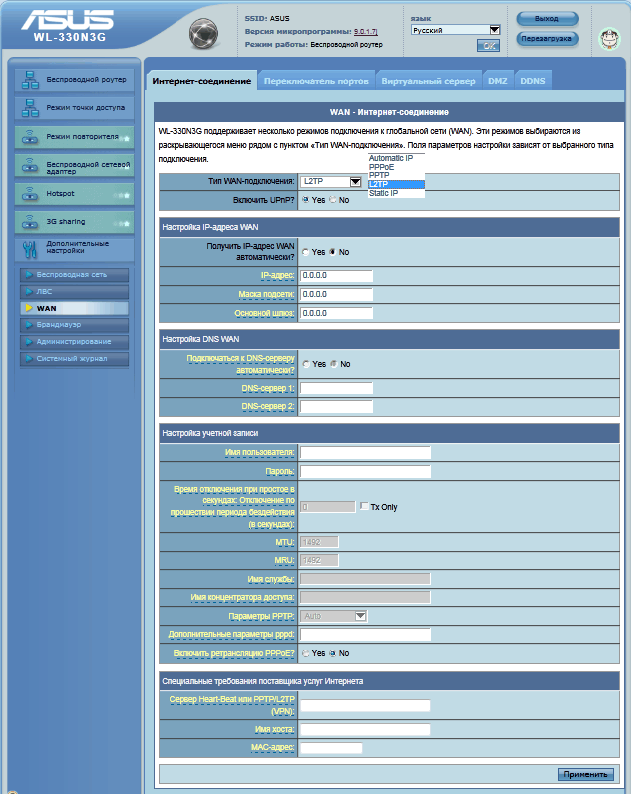Click the DNS-сервер 2 field

[x=336, y=407]
